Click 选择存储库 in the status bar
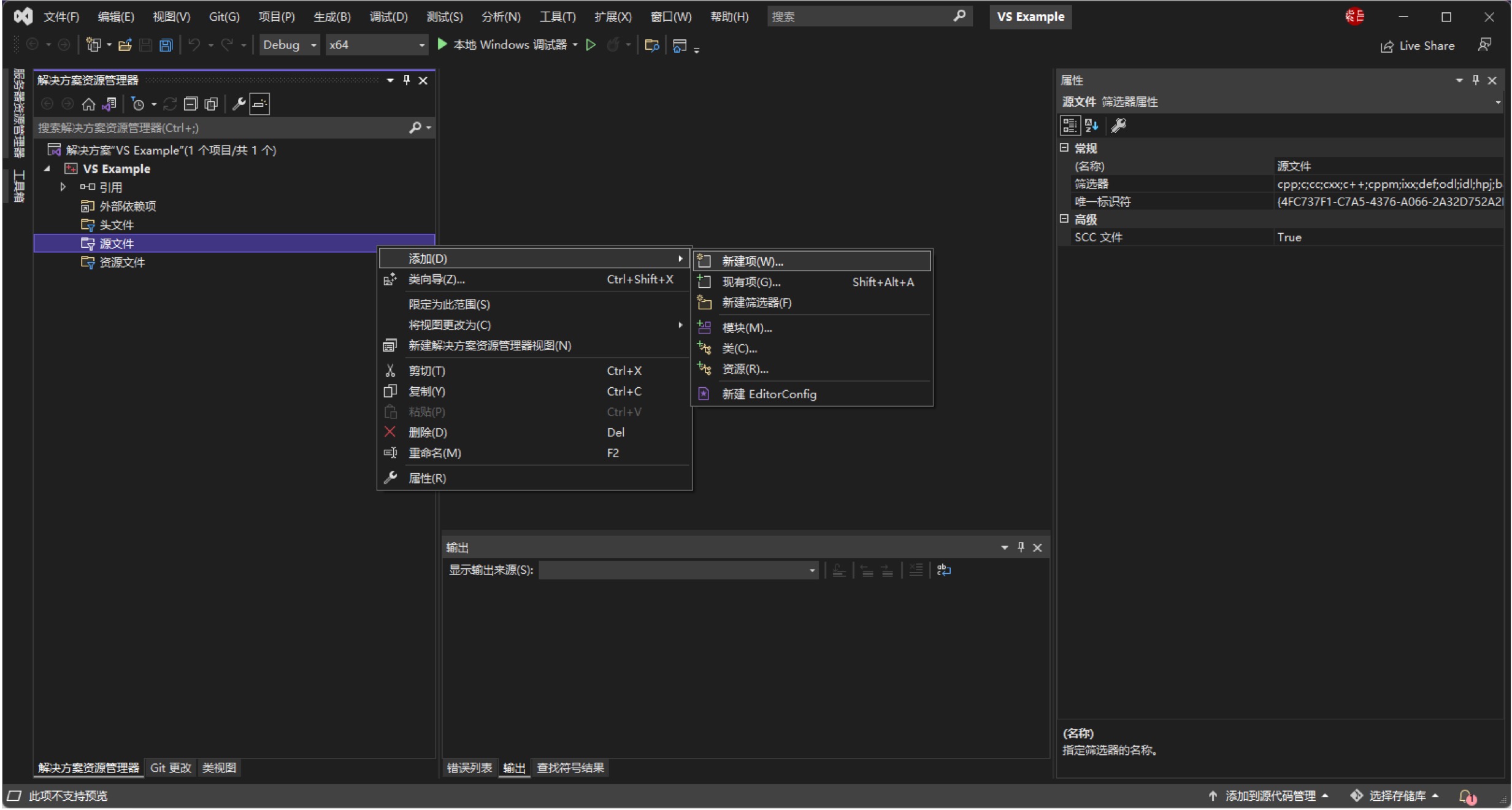Image resolution: width=1512 pixels, height=810 pixels. coord(1395,796)
